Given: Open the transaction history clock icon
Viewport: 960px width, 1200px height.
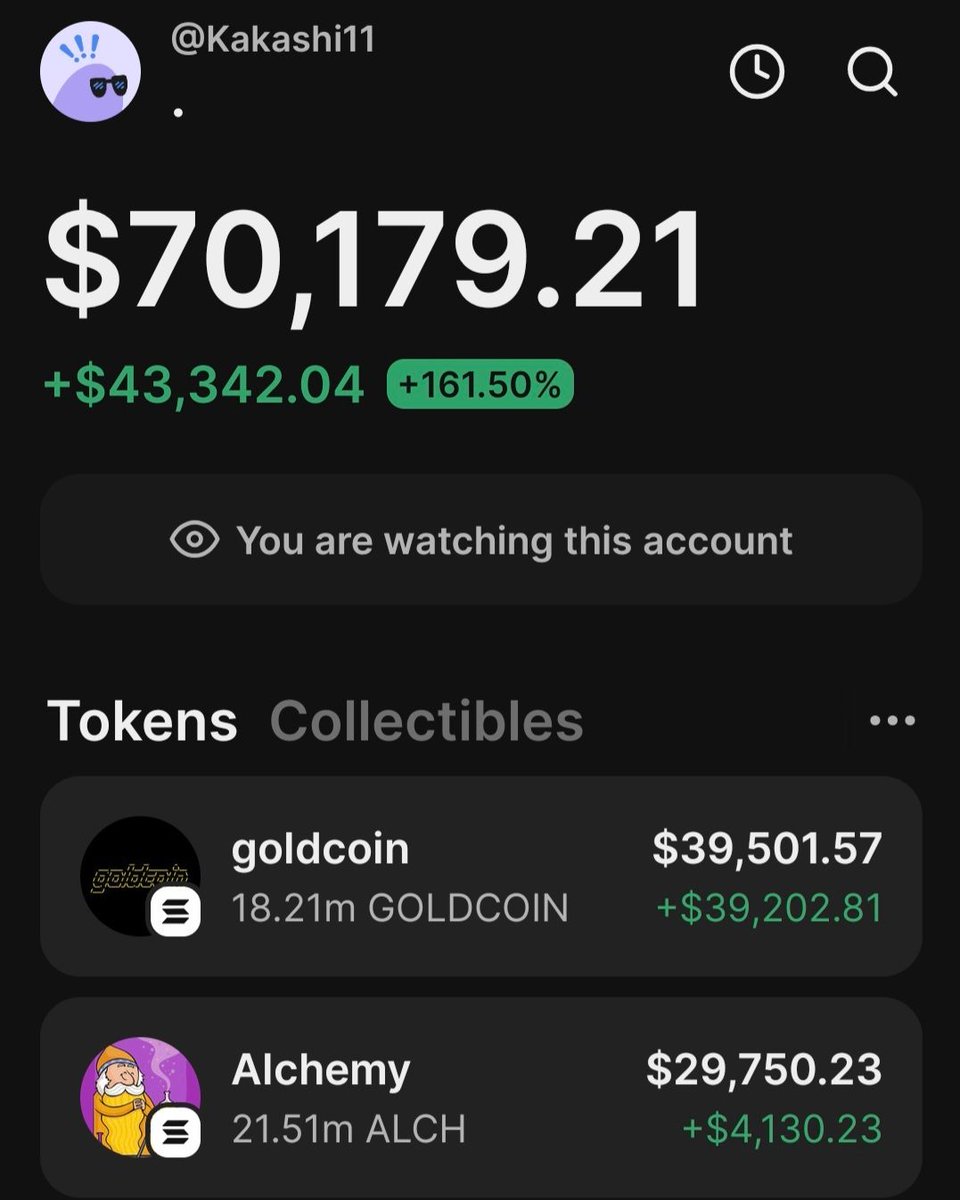Looking at the screenshot, I should 757,72.
